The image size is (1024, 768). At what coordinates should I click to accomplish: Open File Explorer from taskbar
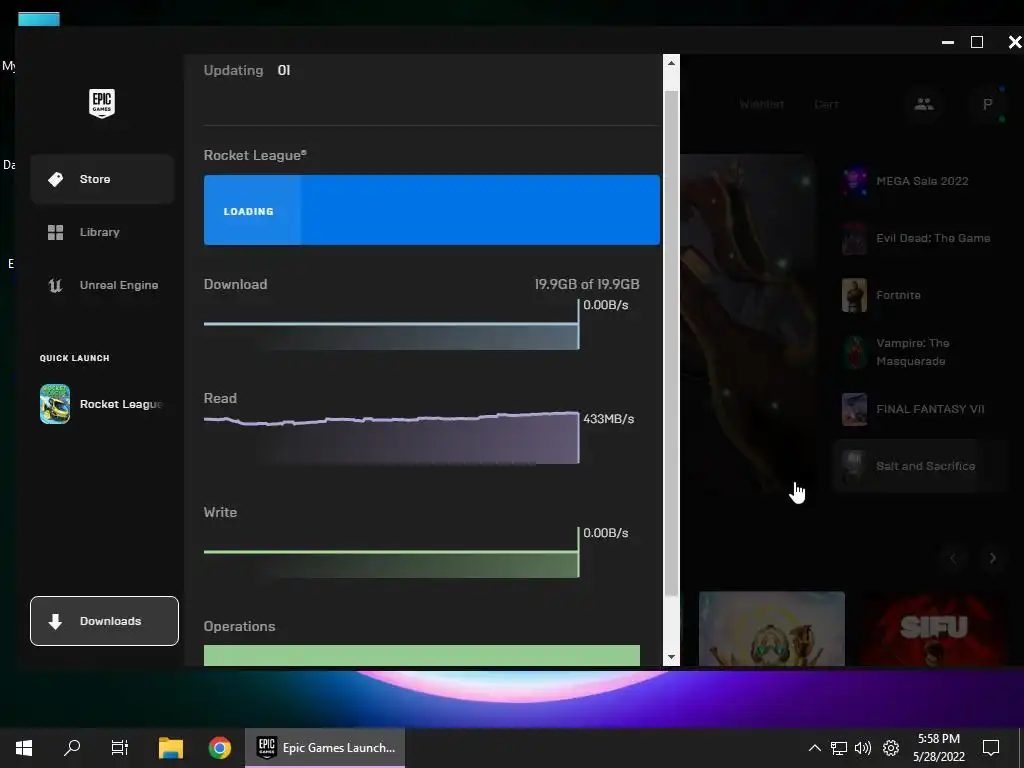[171, 748]
